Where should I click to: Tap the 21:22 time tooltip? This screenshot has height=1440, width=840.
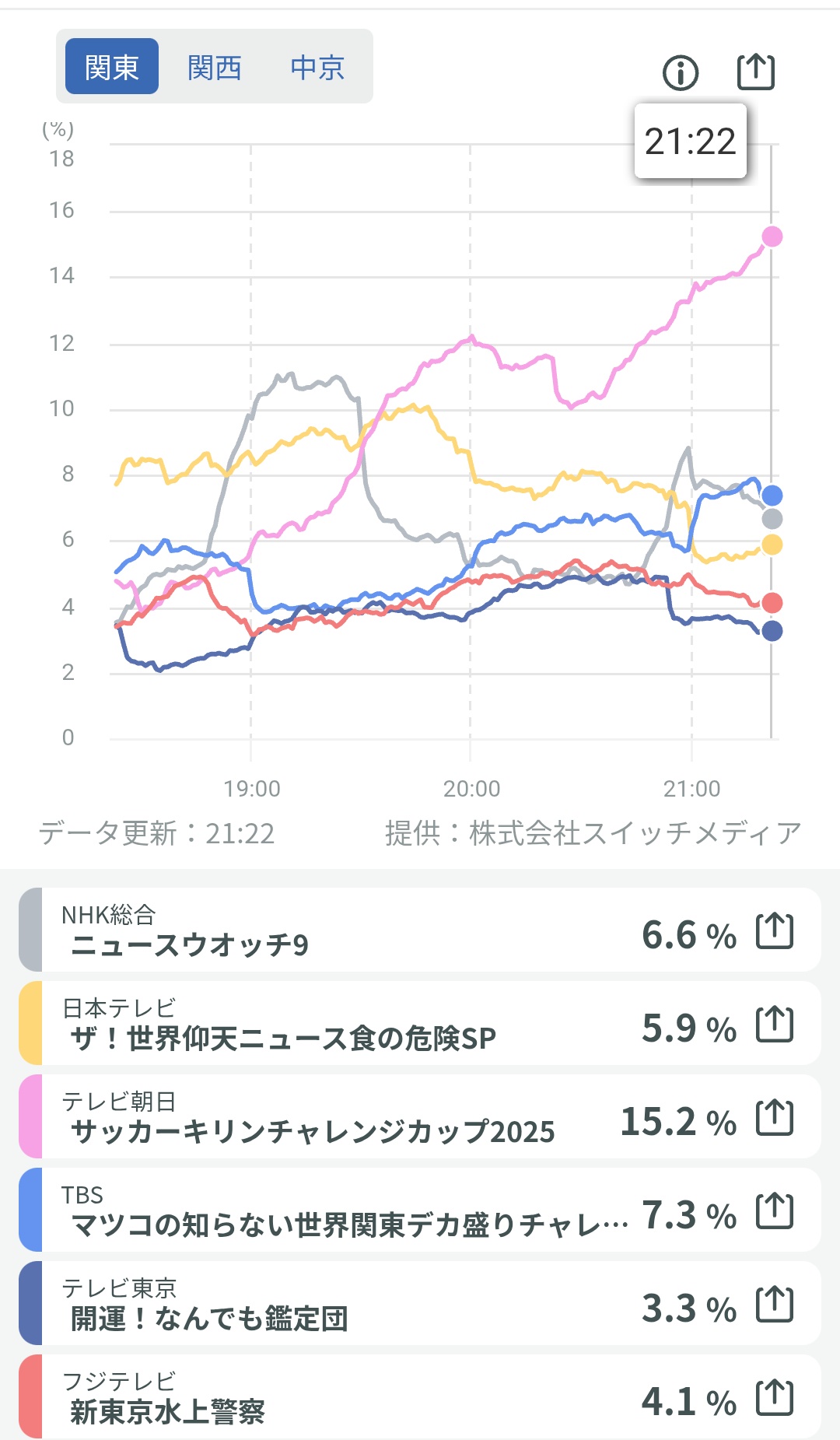[x=690, y=142]
